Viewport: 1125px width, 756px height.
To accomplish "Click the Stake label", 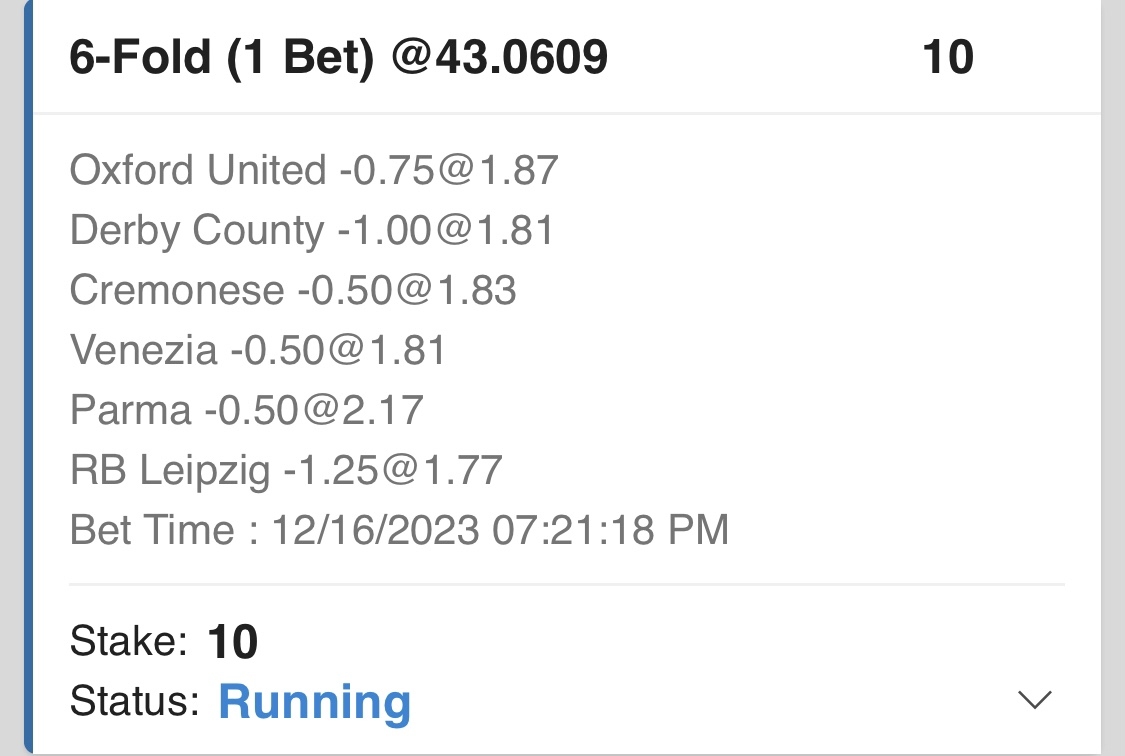I will (x=128, y=641).
